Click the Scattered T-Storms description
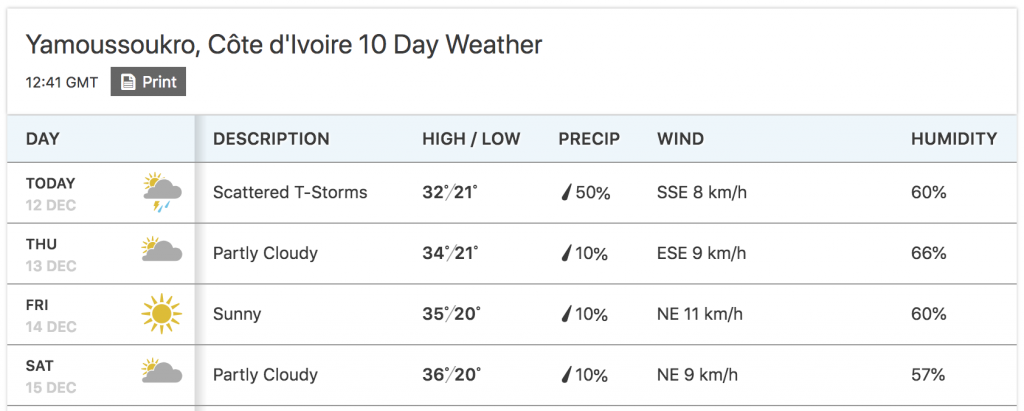 pos(290,193)
